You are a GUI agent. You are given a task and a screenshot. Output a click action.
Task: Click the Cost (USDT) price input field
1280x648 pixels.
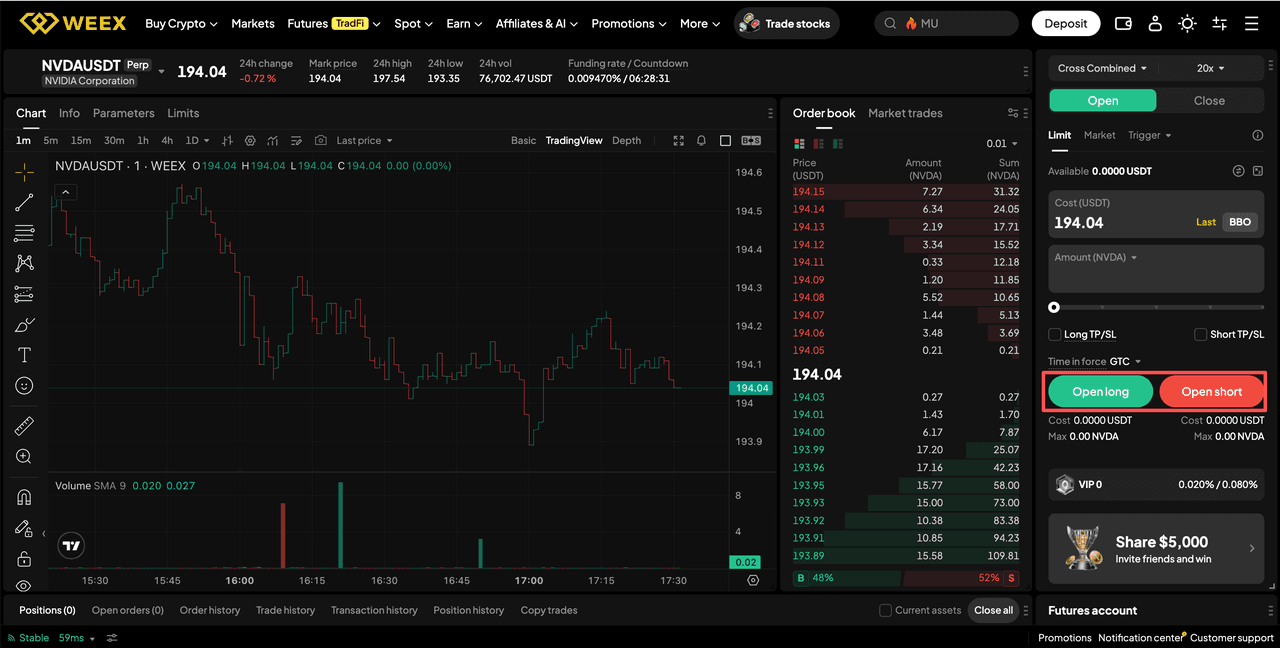click(1156, 214)
